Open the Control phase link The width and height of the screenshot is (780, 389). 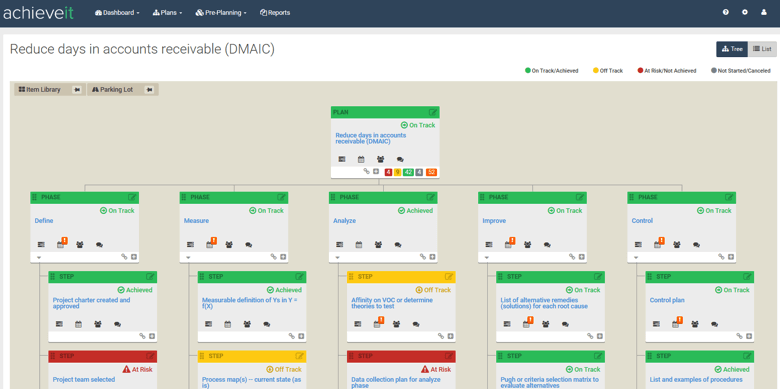(642, 220)
